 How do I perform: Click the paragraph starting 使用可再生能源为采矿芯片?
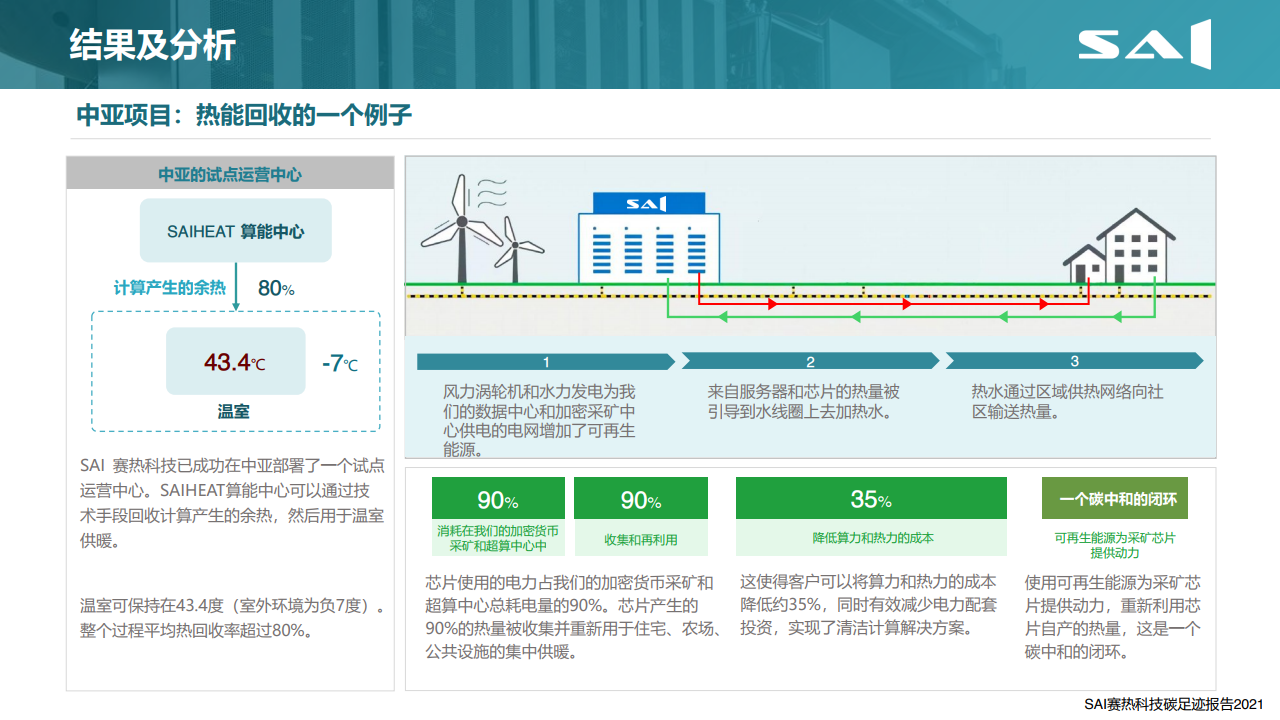[x=1113, y=617]
